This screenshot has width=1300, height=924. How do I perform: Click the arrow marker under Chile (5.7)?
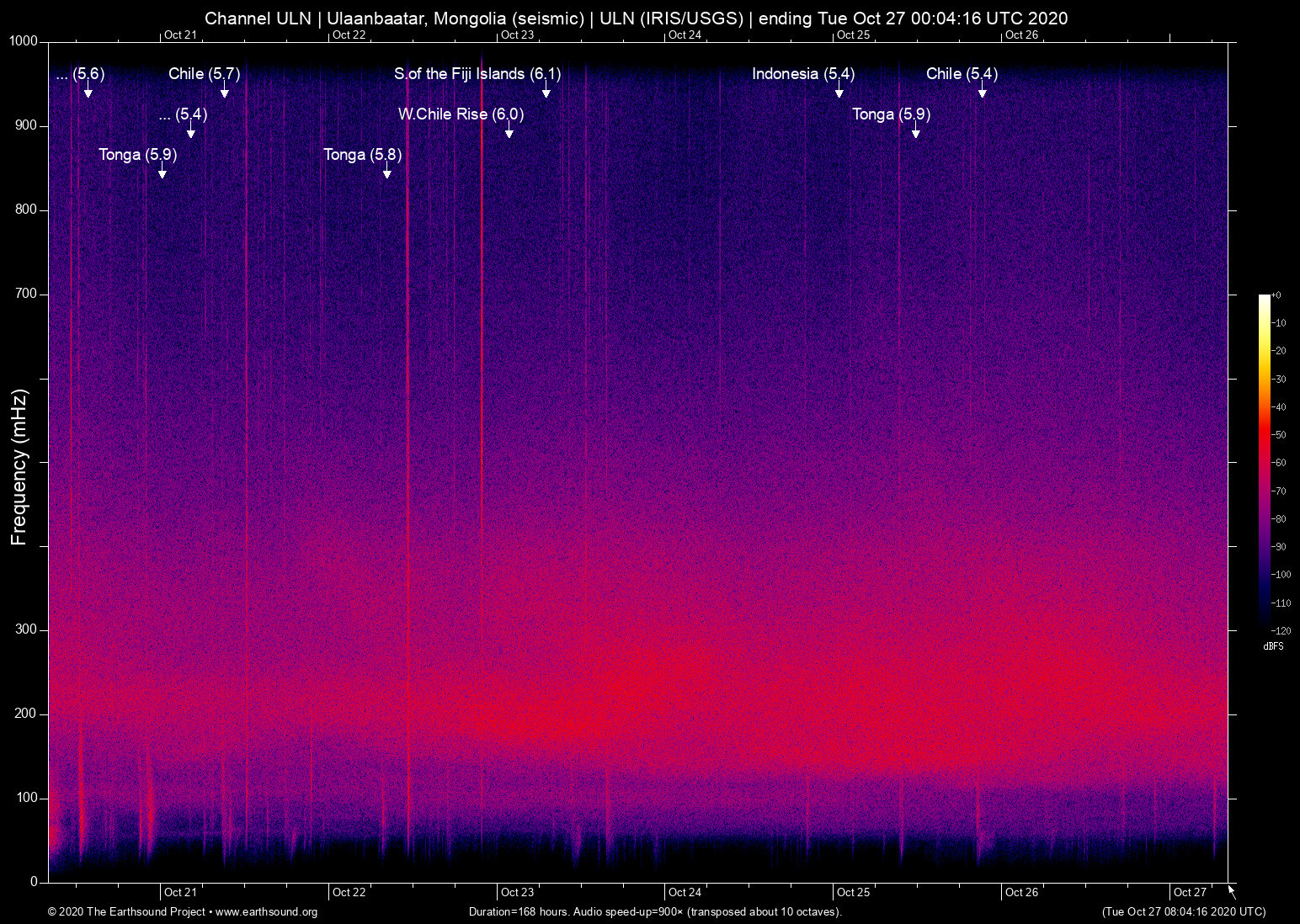coord(224,91)
